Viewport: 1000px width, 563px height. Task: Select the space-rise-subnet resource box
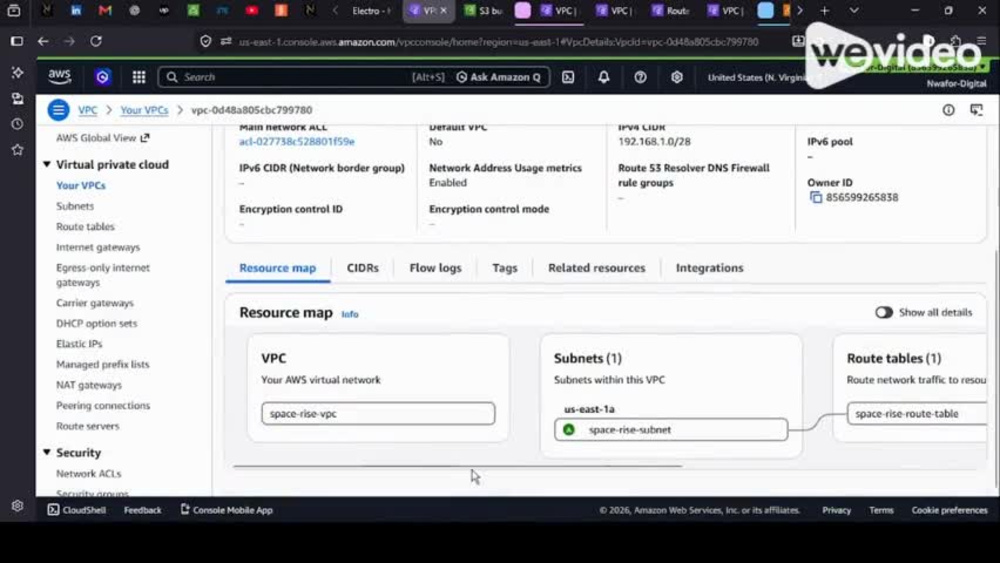[671, 429]
